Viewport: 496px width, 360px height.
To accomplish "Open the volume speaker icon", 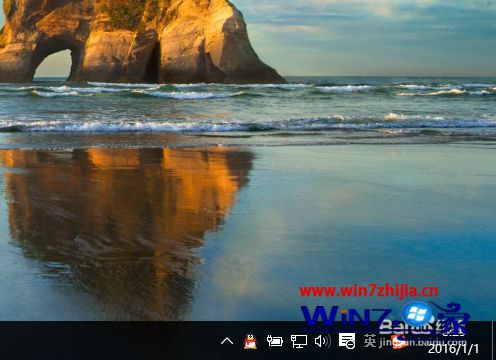I will pos(323,341).
